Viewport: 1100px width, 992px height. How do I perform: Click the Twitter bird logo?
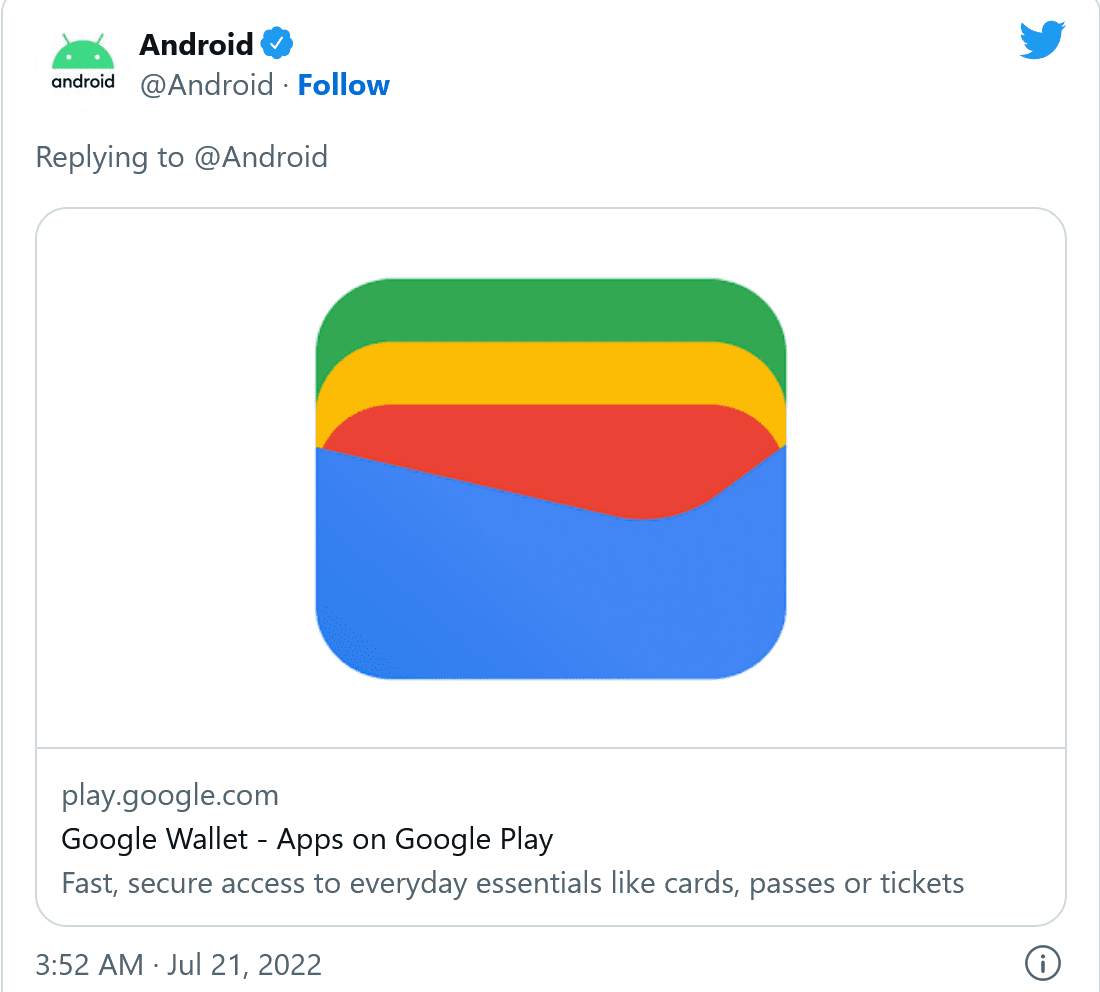1042,42
